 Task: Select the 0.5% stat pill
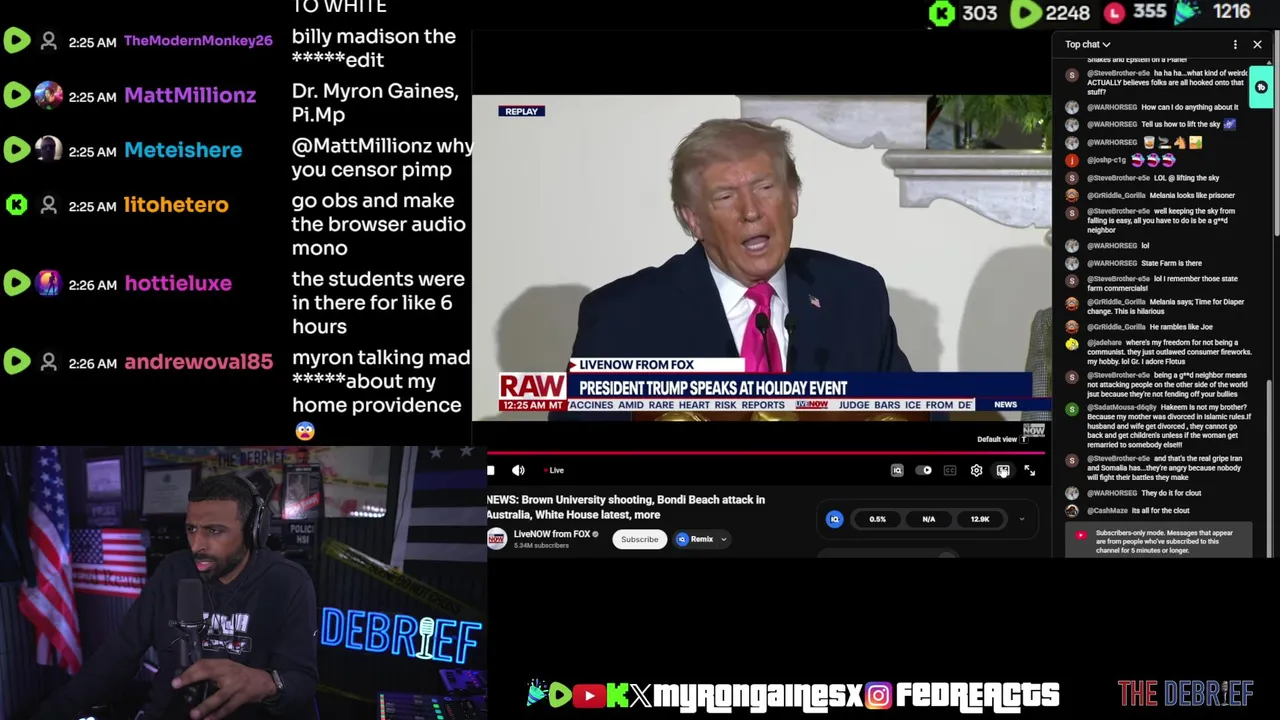(877, 519)
